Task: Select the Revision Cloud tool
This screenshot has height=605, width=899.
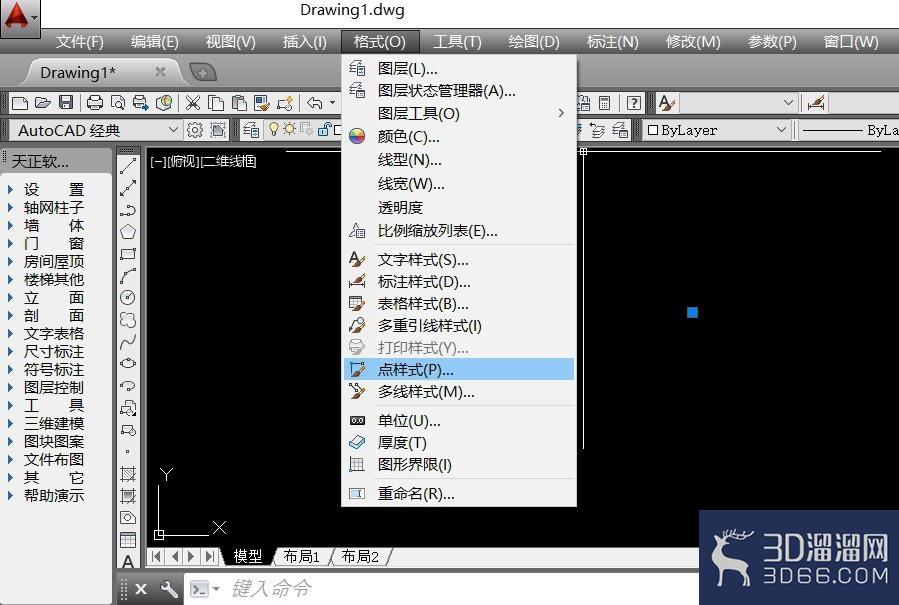Action: click(128, 319)
